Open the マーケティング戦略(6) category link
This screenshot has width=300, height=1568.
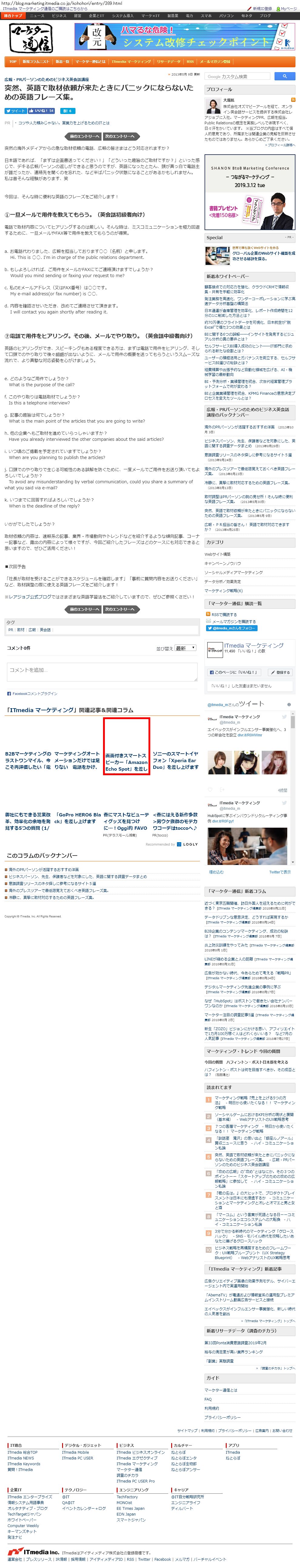click(223, 591)
